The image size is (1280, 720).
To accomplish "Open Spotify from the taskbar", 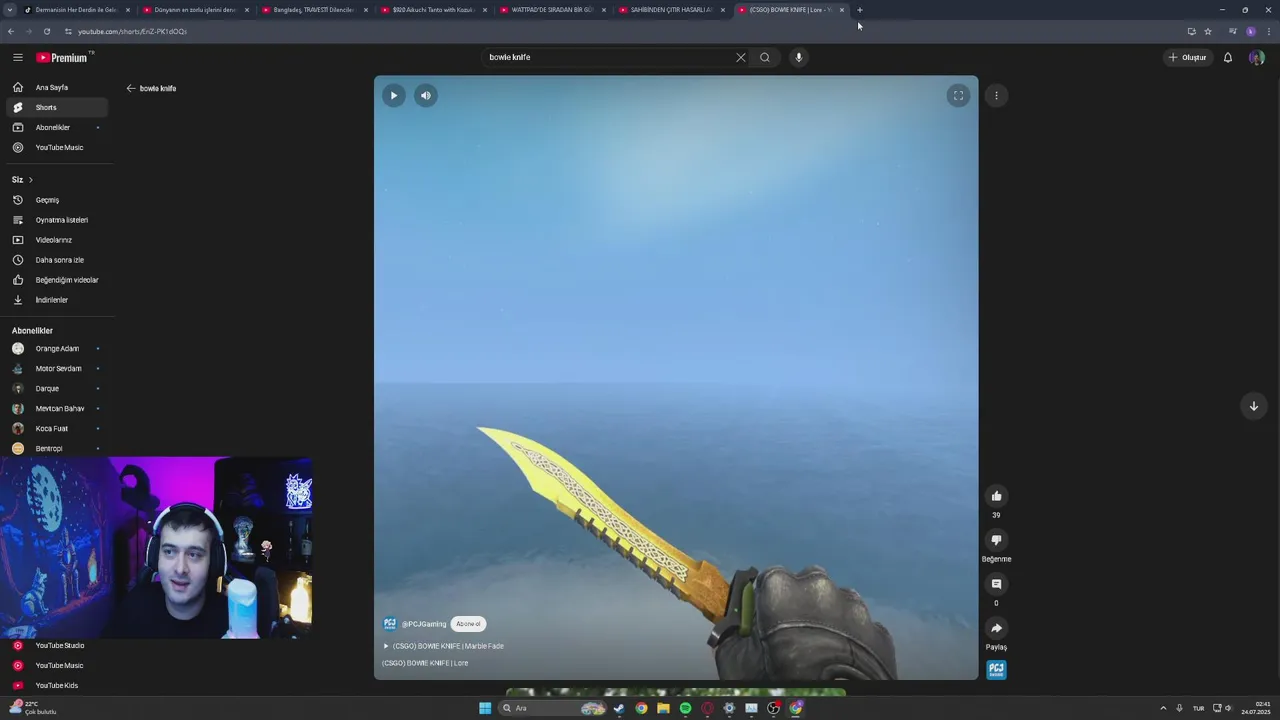I will coord(685,708).
